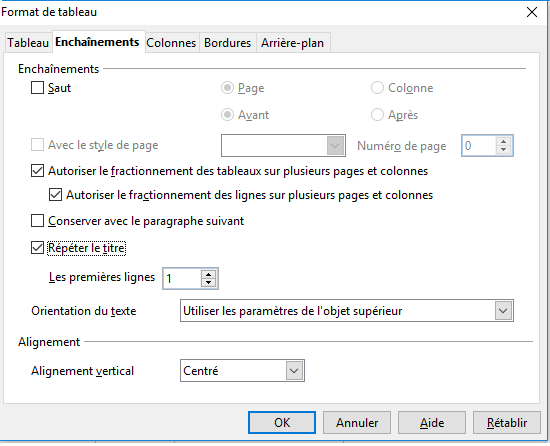The height and width of the screenshot is (446, 550).
Task: Reset settings using the Rétablir button
Action: tap(507, 423)
